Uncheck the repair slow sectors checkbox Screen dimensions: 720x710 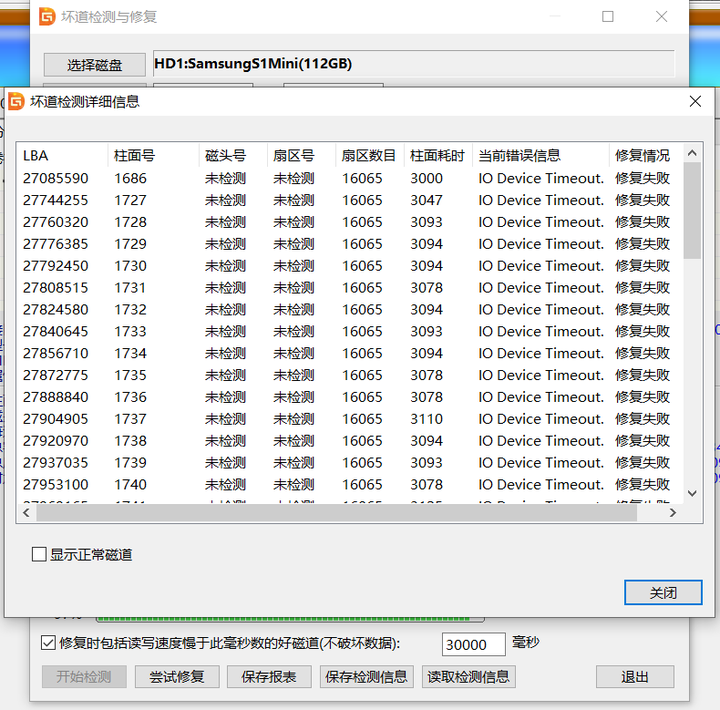(48, 642)
